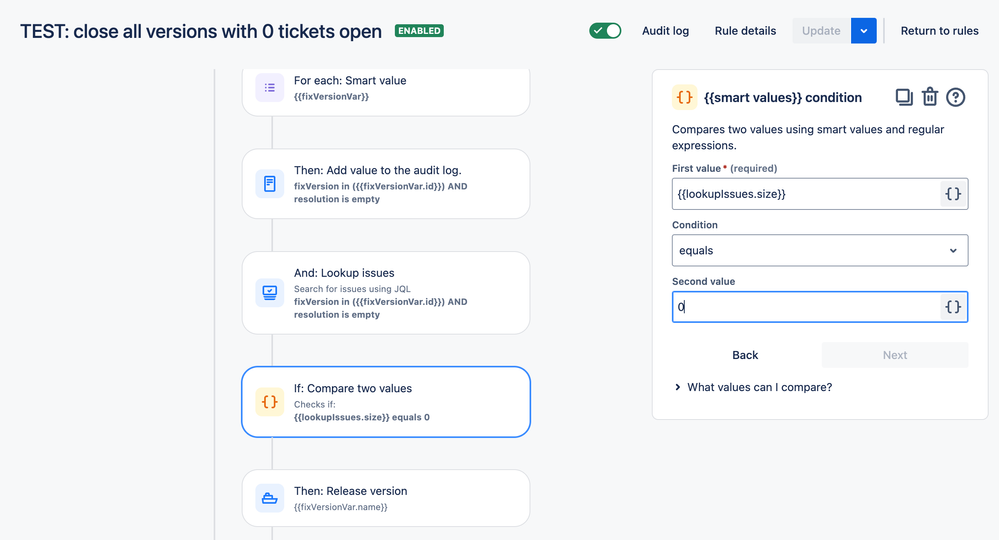Click the duplicate component icon

903,97
